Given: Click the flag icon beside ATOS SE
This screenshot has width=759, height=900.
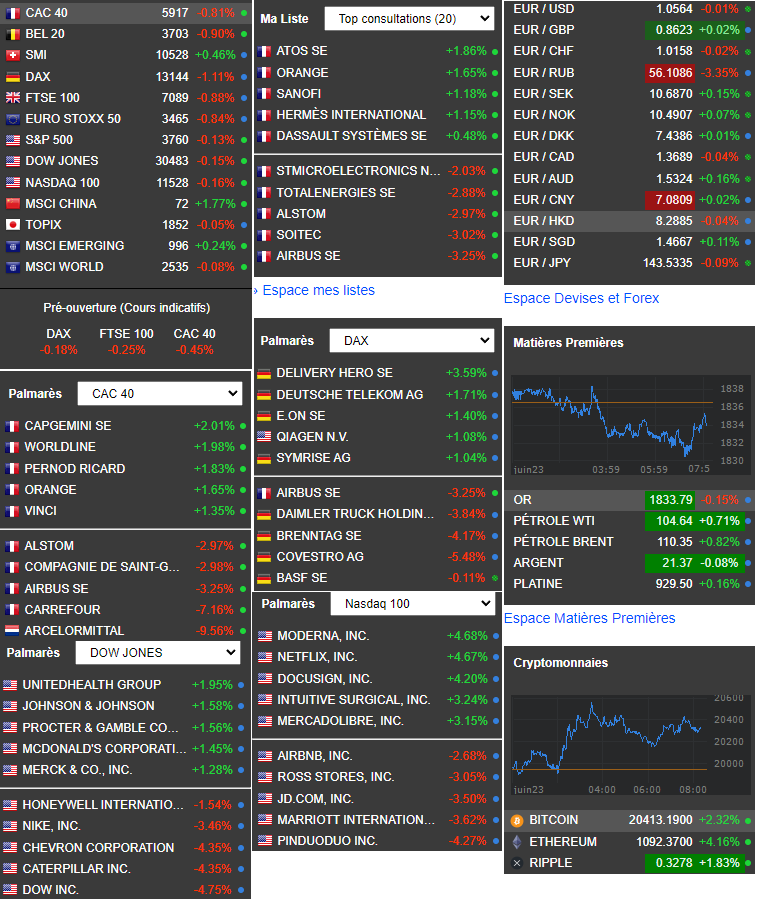Looking at the screenshot, I should pyautogui.click(x=264, y=51).
